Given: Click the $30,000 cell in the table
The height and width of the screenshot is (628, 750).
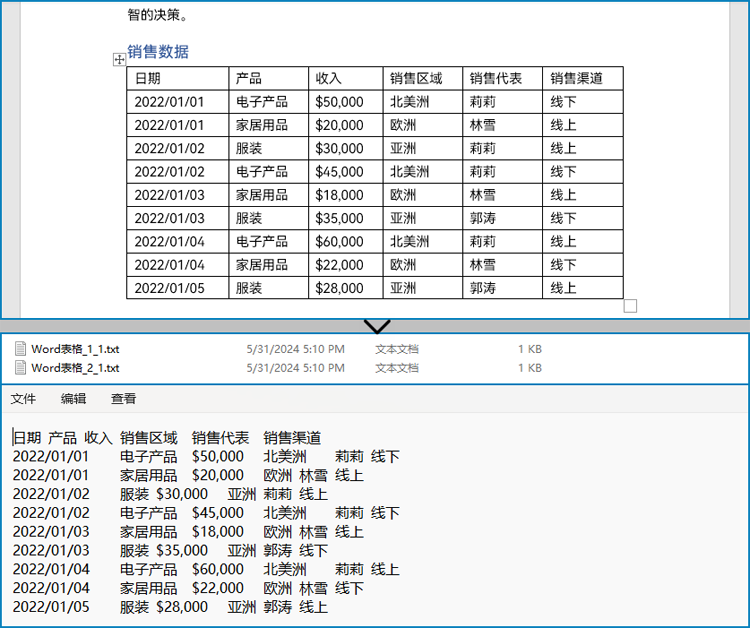Looking at the screenshot, I should (x=345, y=148).
